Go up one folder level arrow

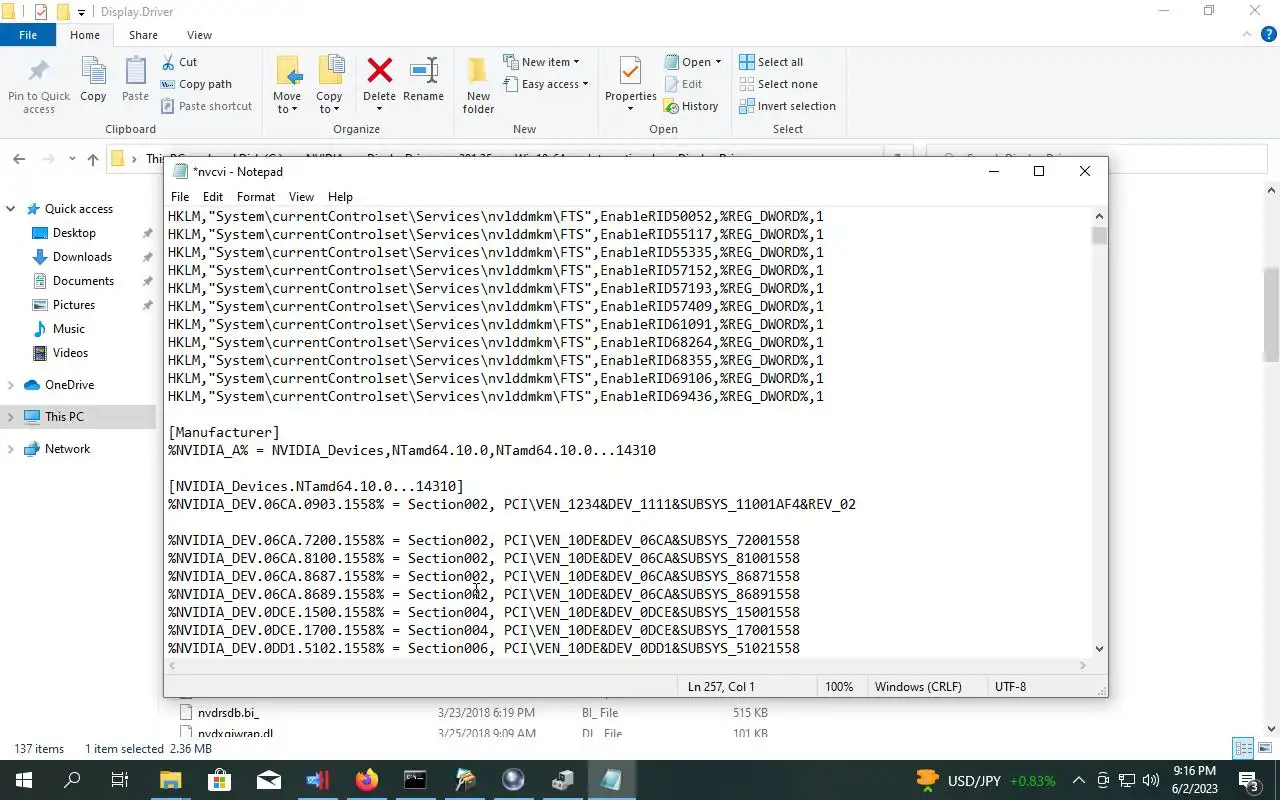click(93, 159)
